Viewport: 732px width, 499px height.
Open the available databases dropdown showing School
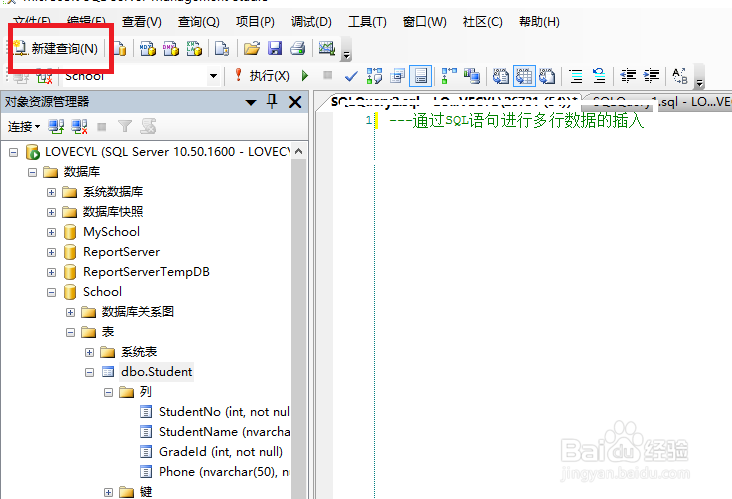213,76
